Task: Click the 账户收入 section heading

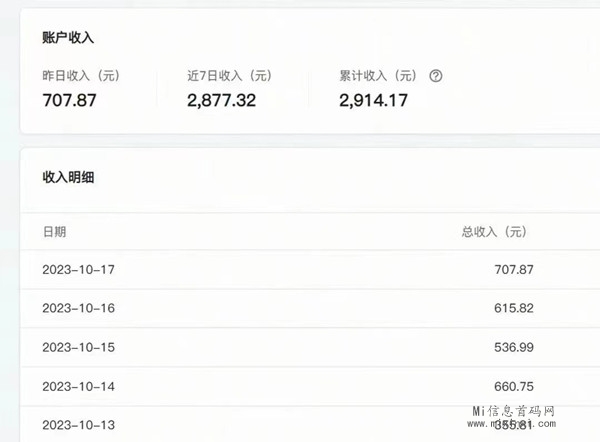Action: [68, 37]
